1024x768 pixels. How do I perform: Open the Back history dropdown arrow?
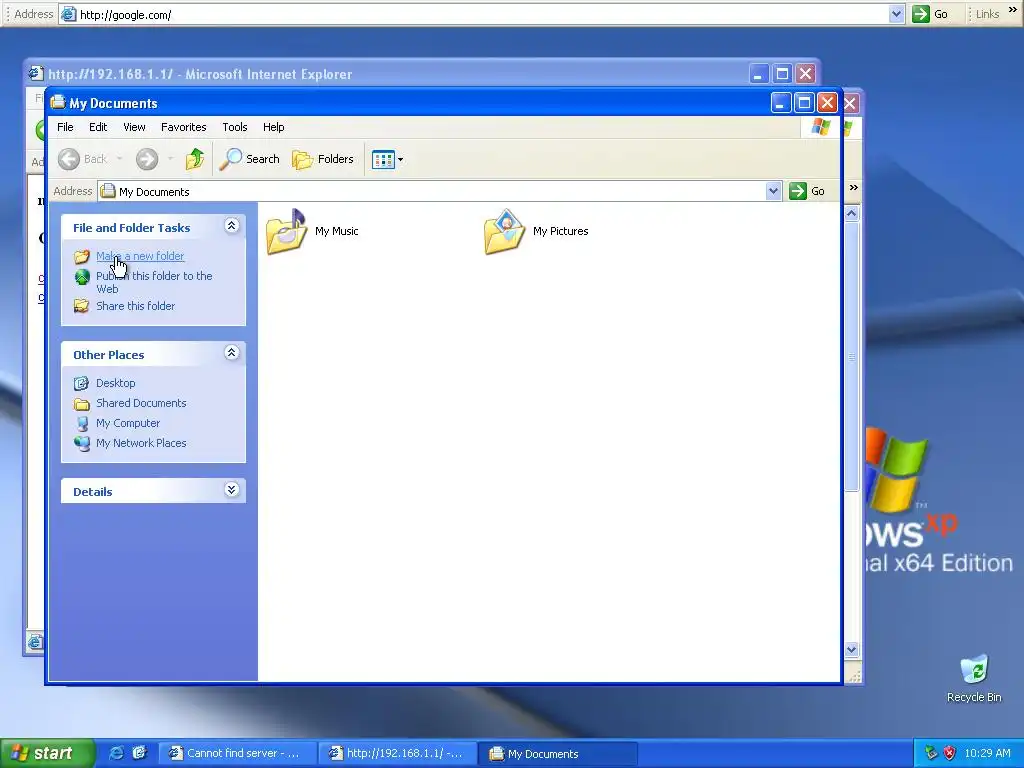coord(120,159)
